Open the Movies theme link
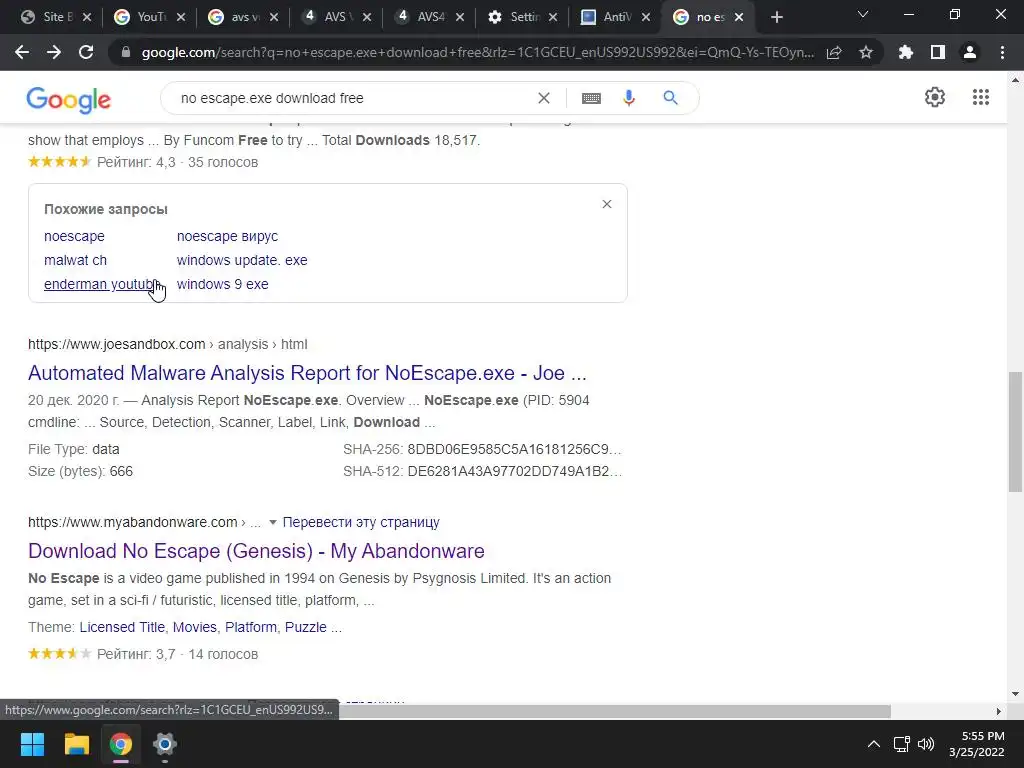The height and width of the screenshot is (768, 1024). point(195,628)
